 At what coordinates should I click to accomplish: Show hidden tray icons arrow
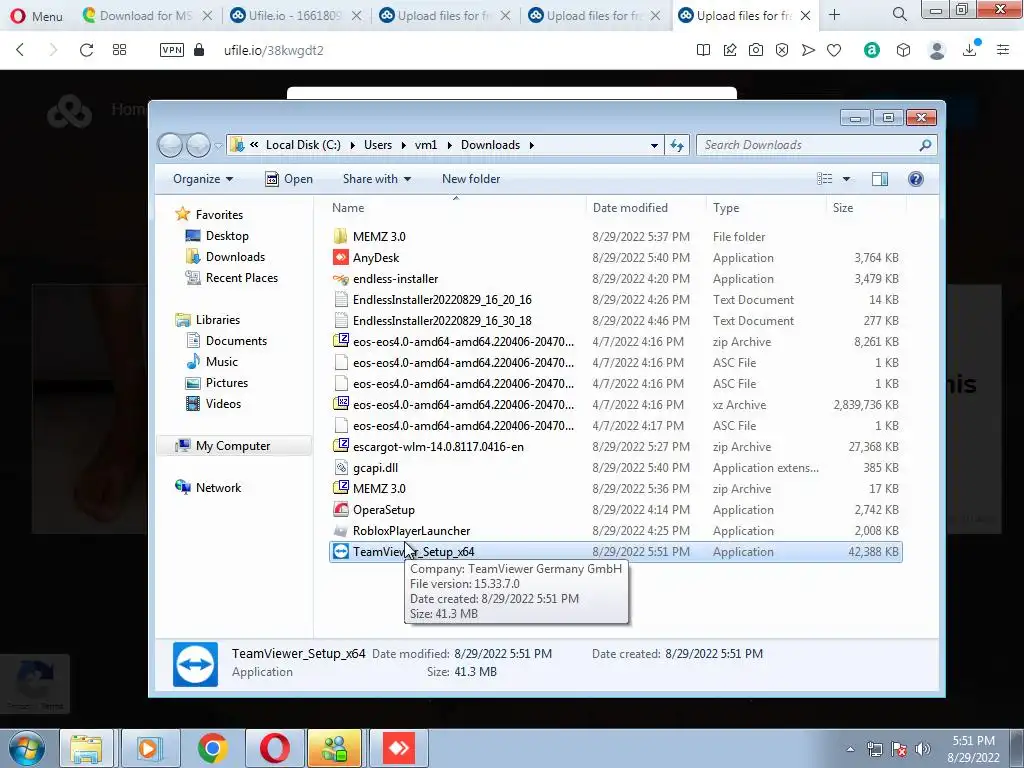click(x=850, y=750)
